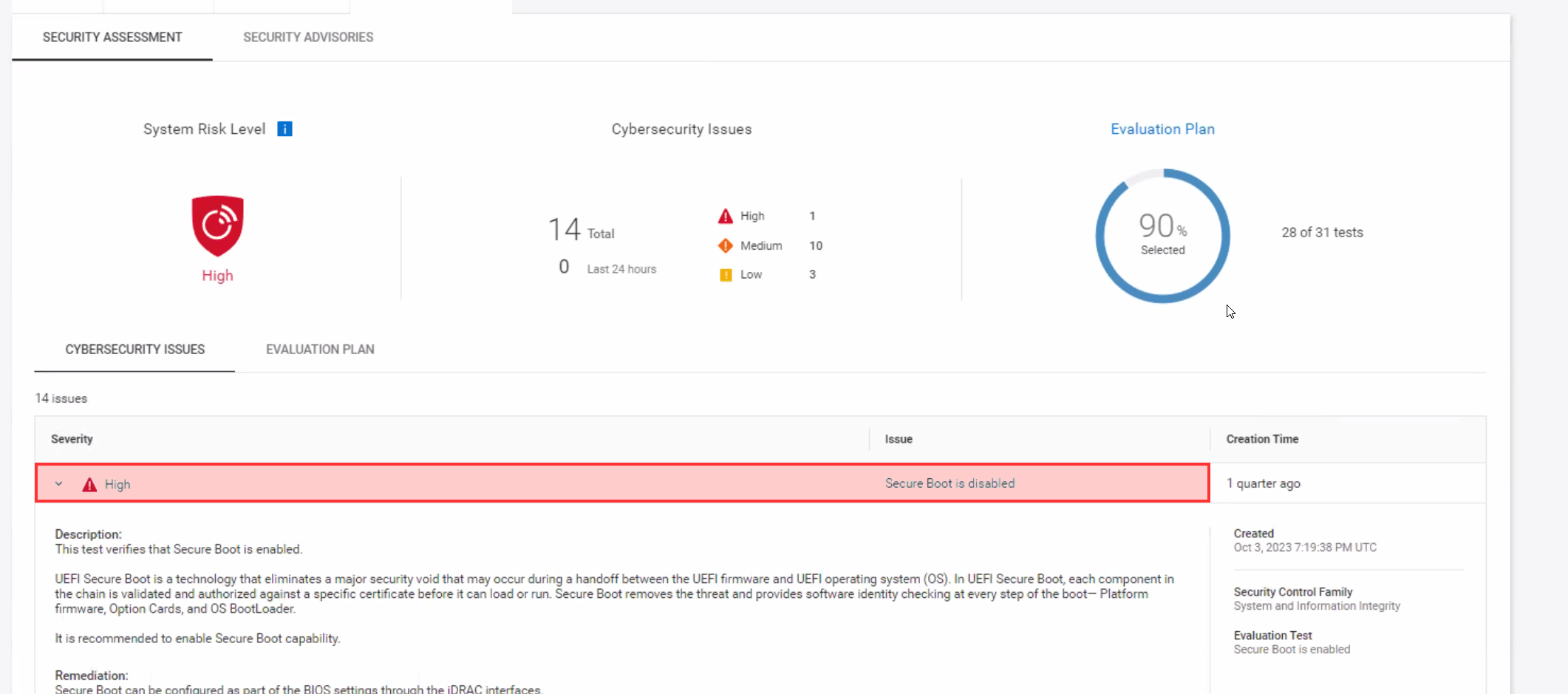Click the System Risk Level info icon

(x=285, y=129)
